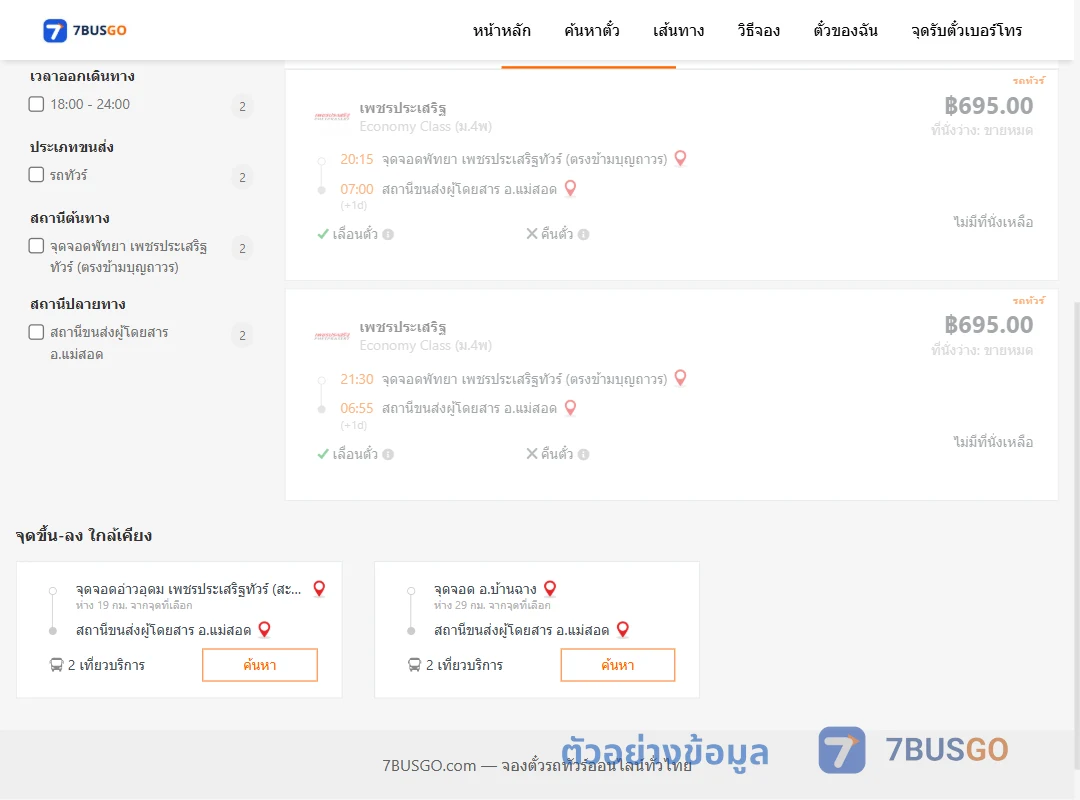This screenshot has height=800, width=1080.
Task: Open the ตั๋วของฉัน menu item
Action: pyautogui.click(x=845, y=30)
